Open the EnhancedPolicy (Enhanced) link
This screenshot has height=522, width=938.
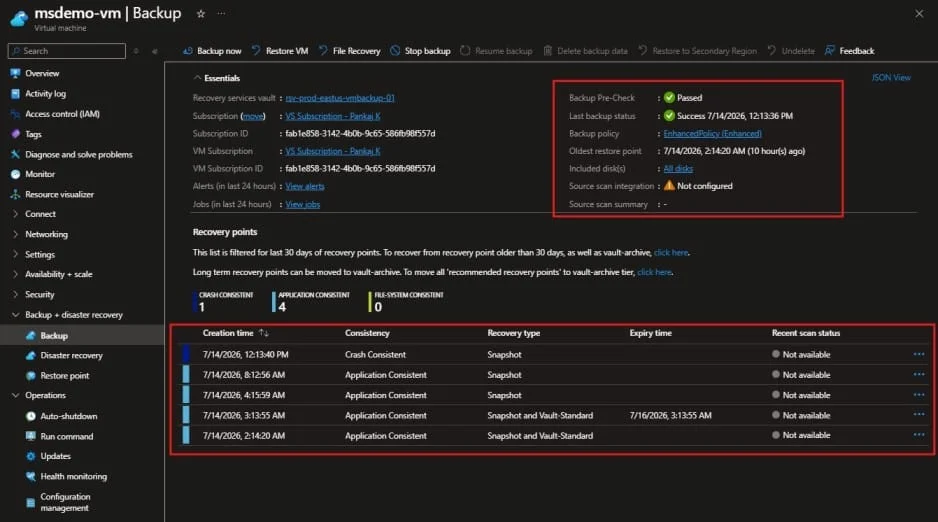pyautogui.click(x=712, y=134)
